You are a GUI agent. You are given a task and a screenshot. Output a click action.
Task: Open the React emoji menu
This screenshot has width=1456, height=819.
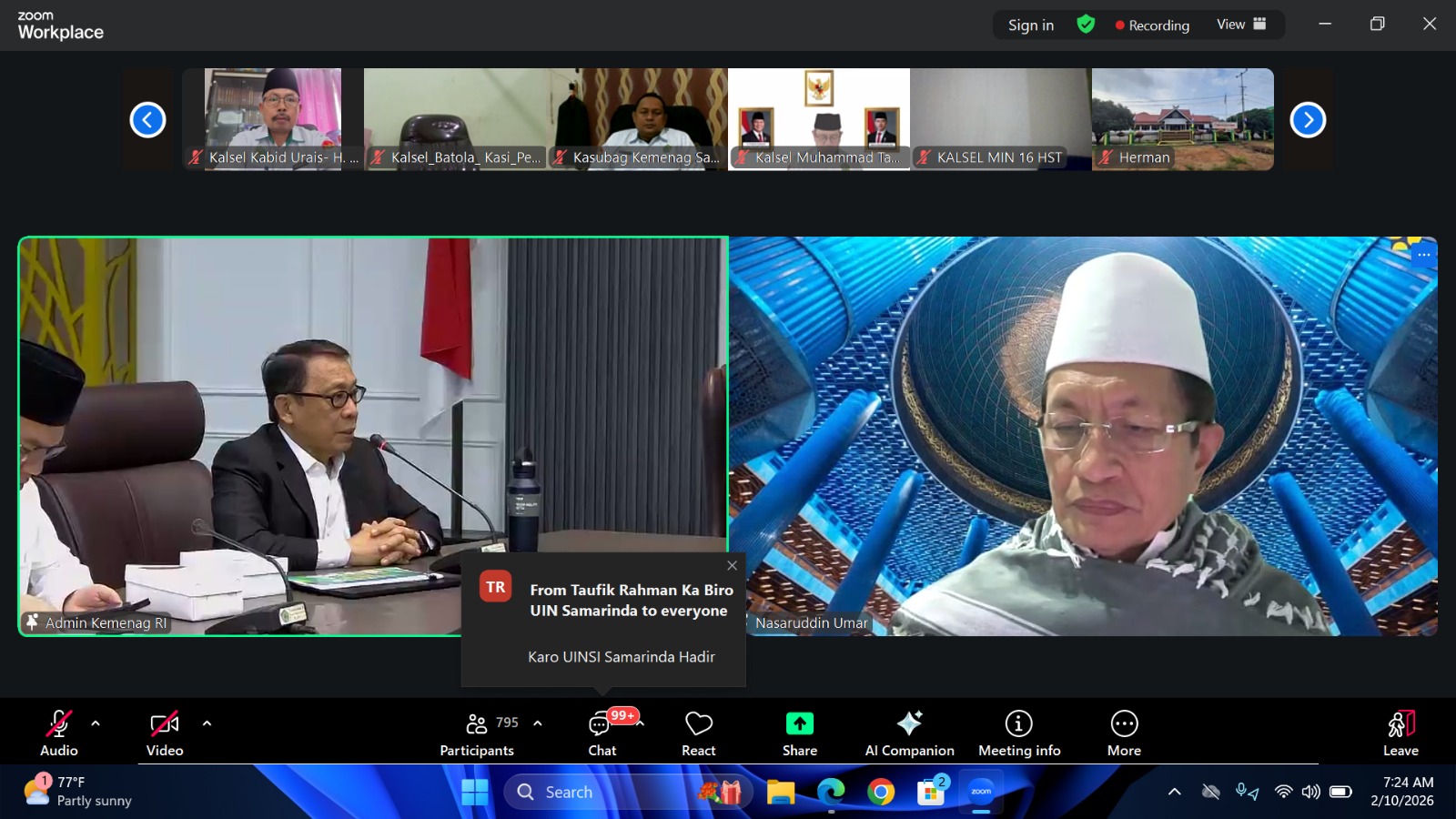point(698,733)
